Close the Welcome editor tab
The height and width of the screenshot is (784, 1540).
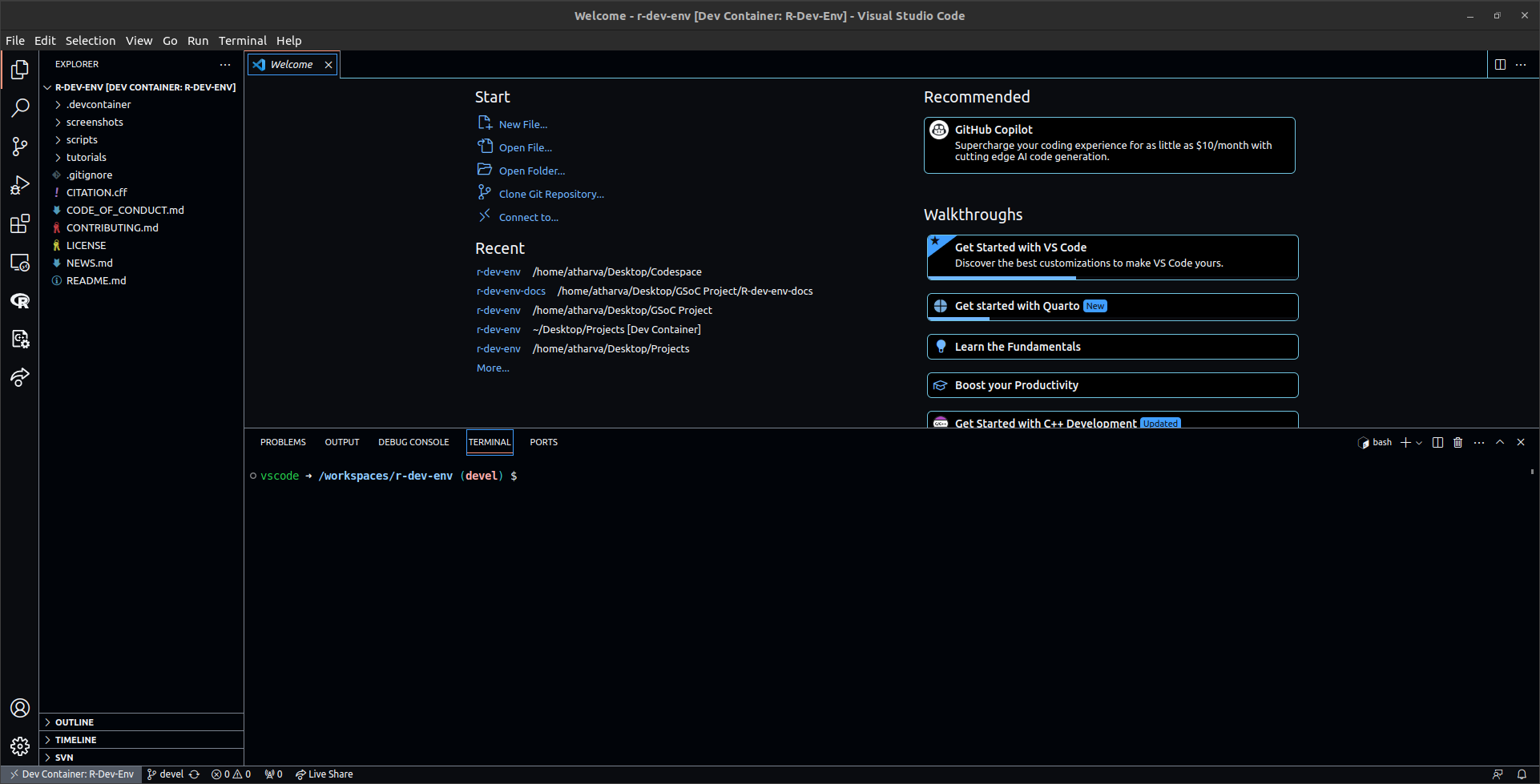click(x=329, y=65)
